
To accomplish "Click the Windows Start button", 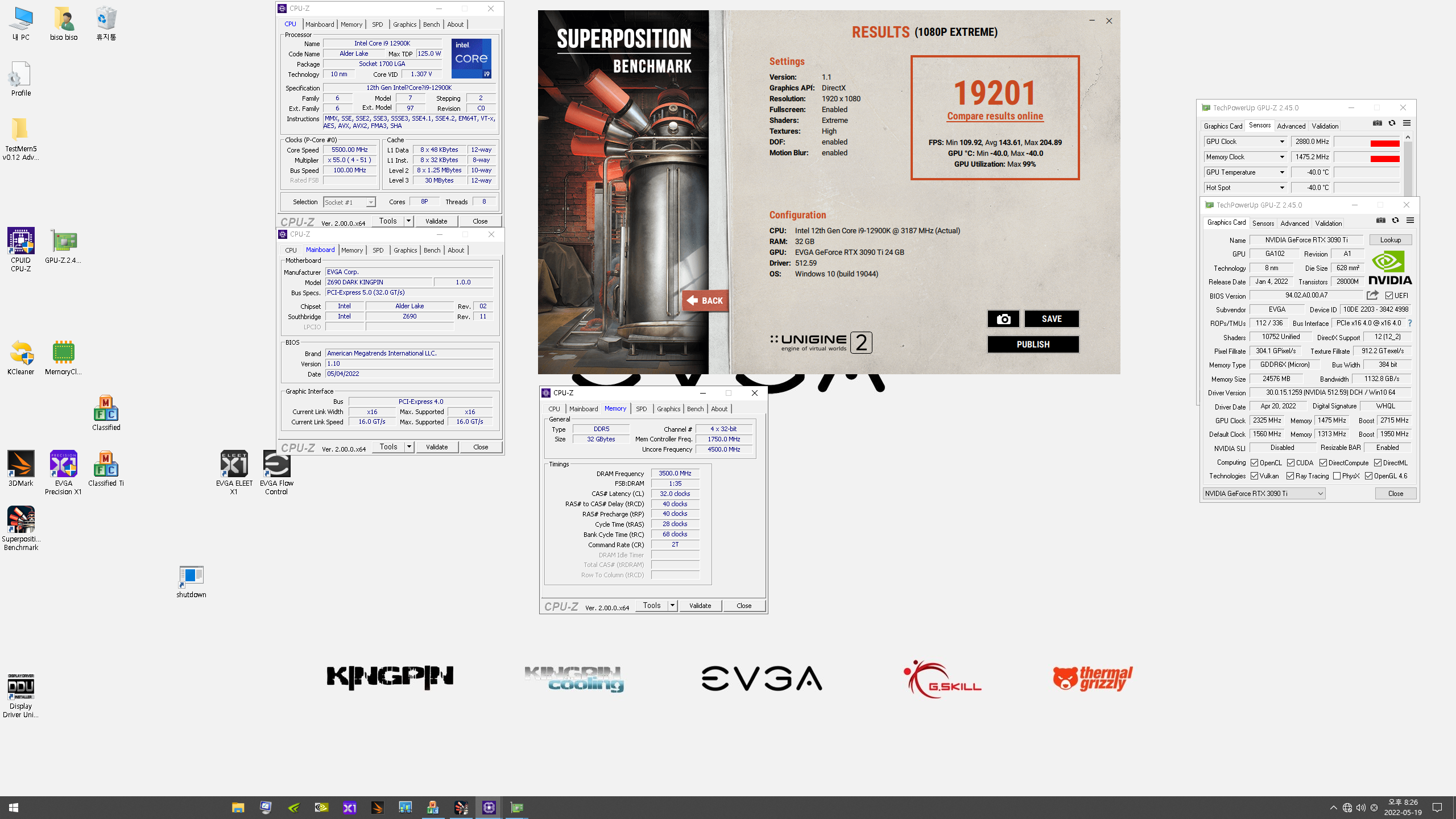I will tap(14, 808).
